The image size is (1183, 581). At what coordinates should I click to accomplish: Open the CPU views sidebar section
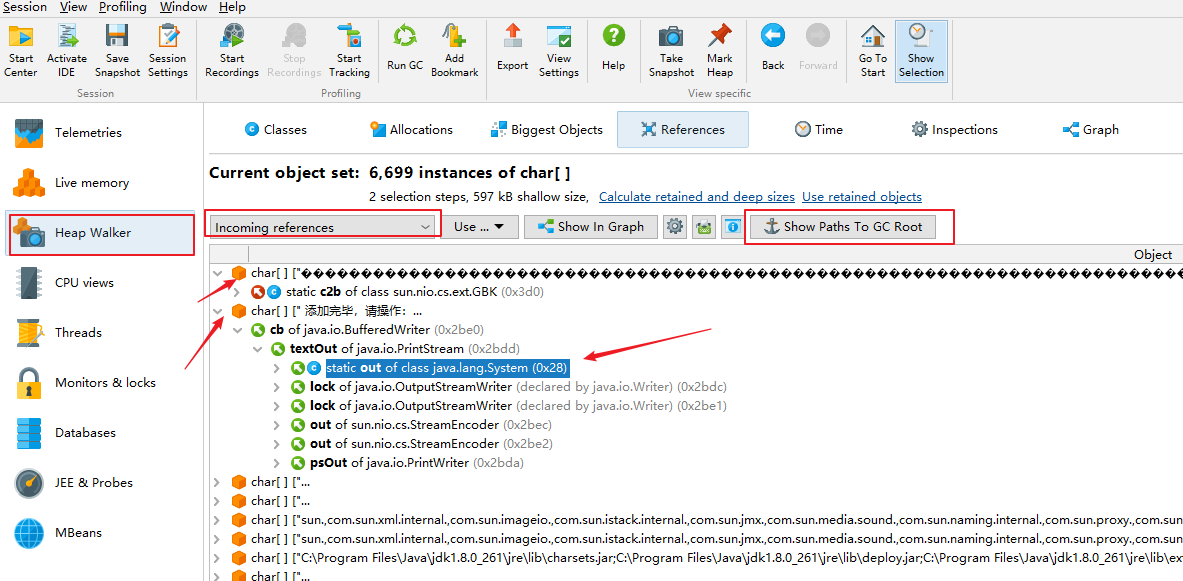pyautogui.click(x=100, y=283)
